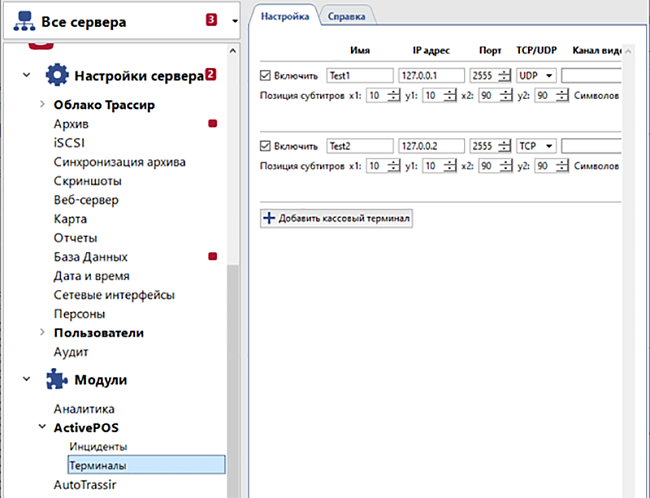650x498 pixels.
Task: Open Синхронизация архива settings
Action: click(x=119, y=162)
